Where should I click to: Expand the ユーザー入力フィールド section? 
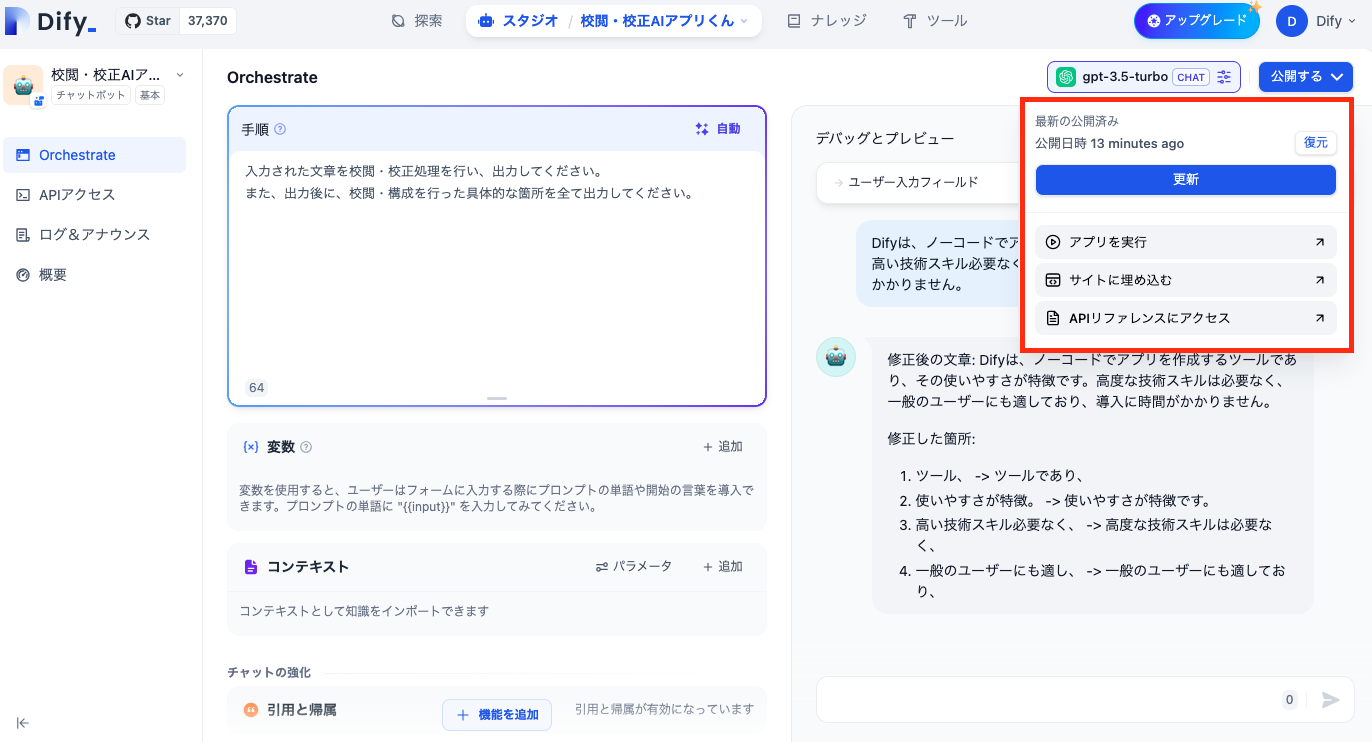[918, 182]
